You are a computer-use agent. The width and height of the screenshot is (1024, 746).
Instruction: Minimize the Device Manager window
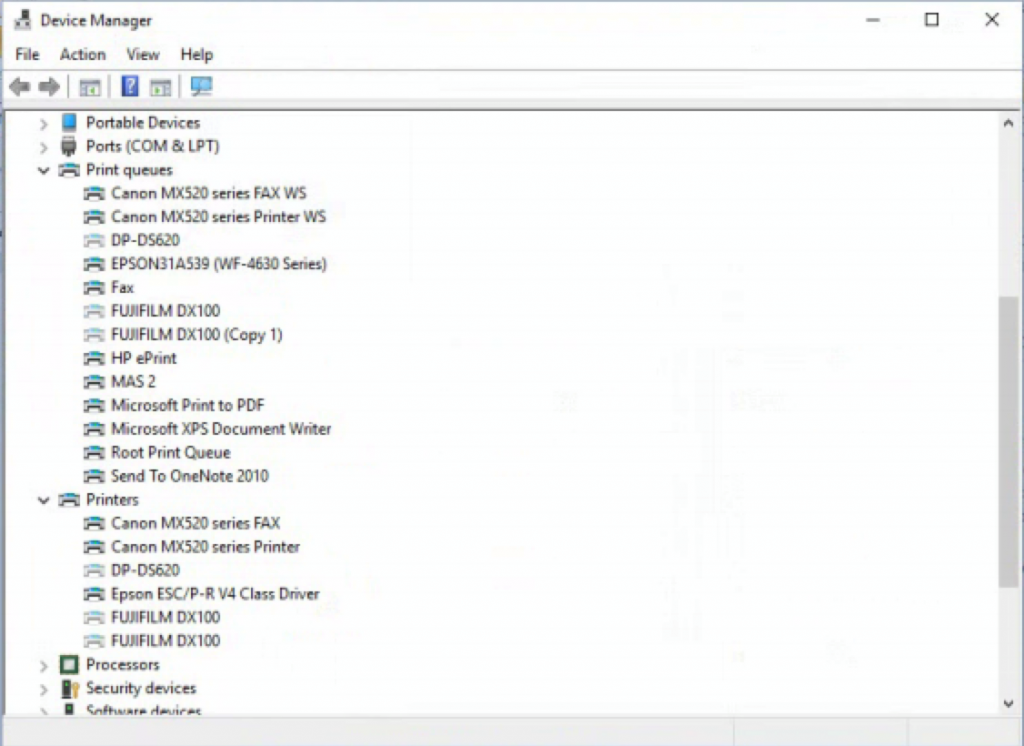pyautogui.click(x=872, y=20)
